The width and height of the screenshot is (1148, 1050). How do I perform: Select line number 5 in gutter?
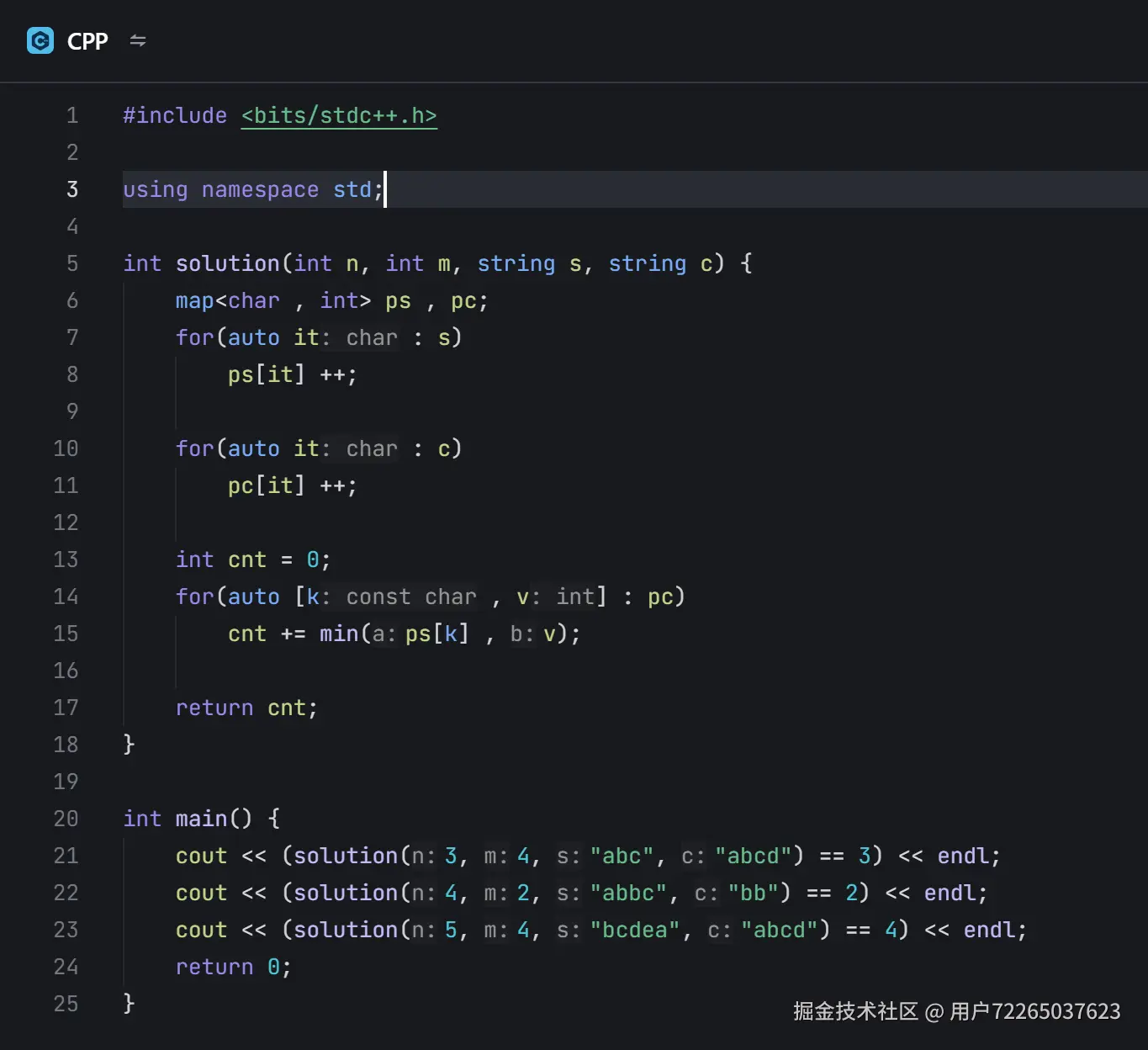pyautogui.click(x=72, y=263)
